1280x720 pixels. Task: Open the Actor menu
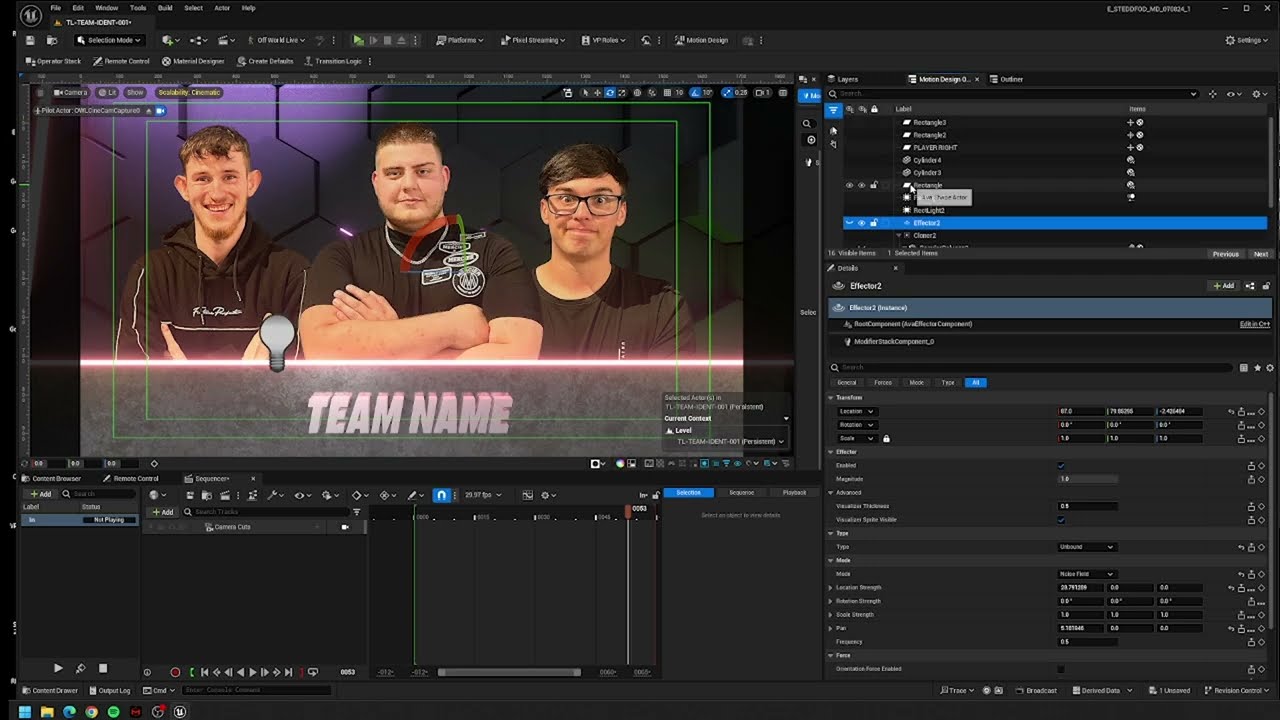(222, 8)
